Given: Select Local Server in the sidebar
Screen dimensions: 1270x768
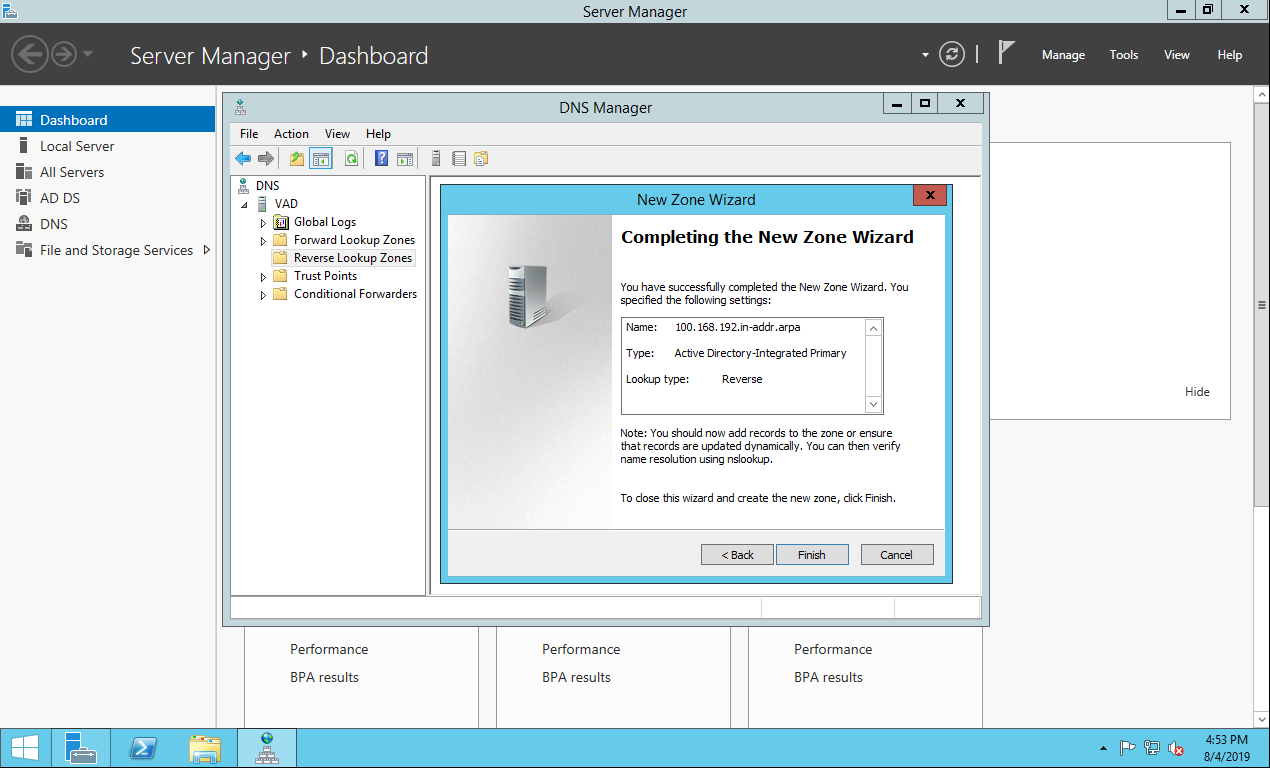Looking at the screenshot, I should [x=77, y=146].
